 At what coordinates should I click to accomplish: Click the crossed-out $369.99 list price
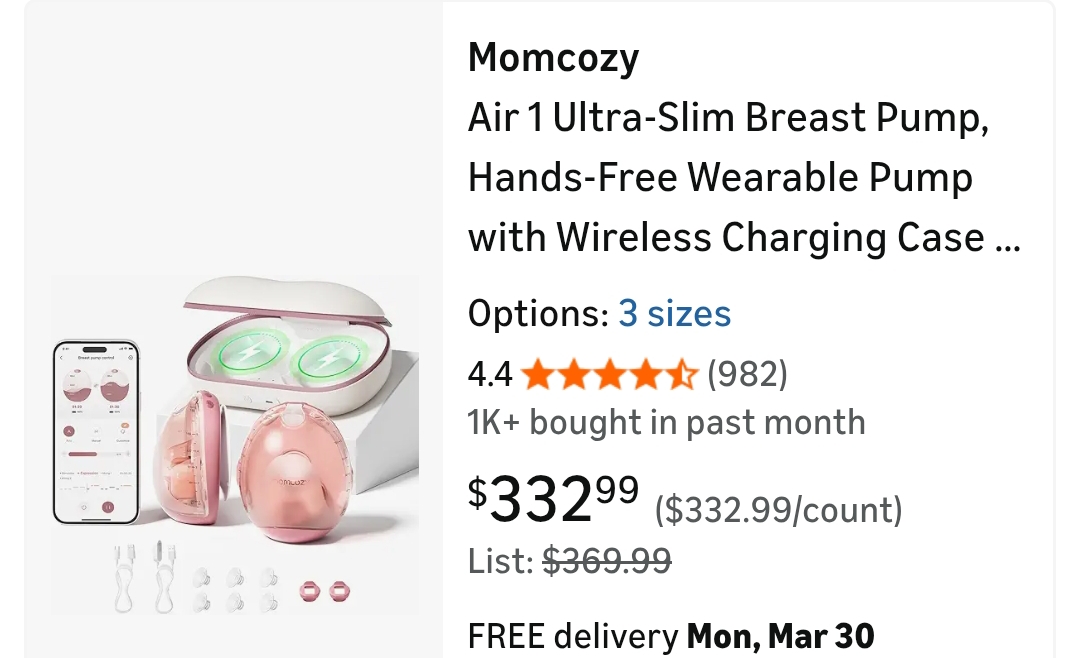pyautogui.click(x=606, y=561)
